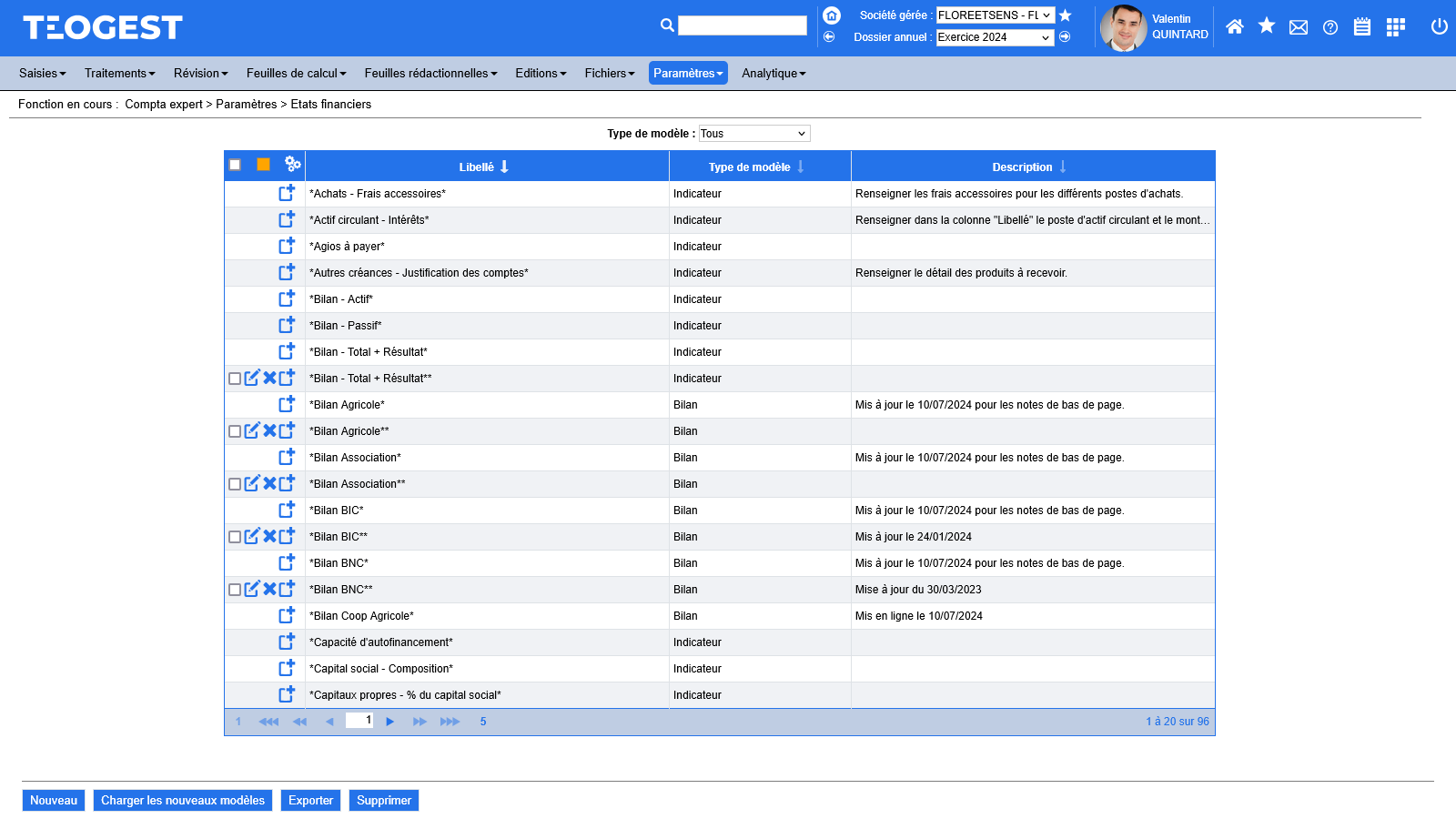Viewport: 1456px width, 819px height.
Task: Open the Type de modèle dropdown
Action: coord(753,134)
